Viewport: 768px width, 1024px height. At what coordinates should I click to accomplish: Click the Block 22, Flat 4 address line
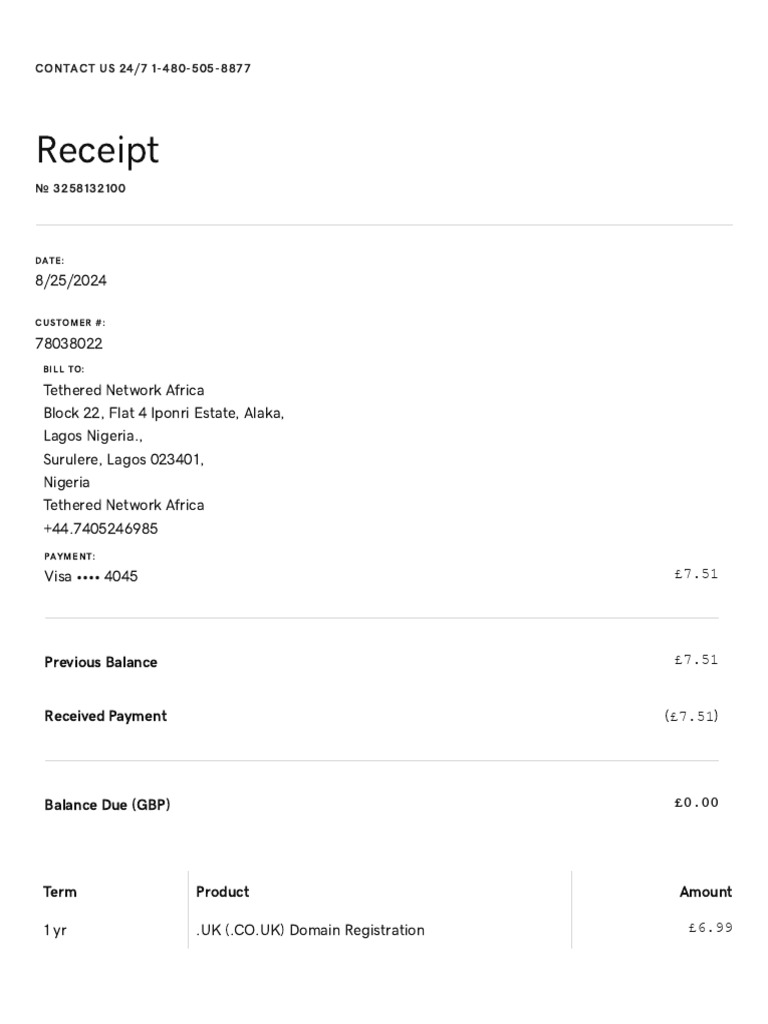(x=164, y=413)
